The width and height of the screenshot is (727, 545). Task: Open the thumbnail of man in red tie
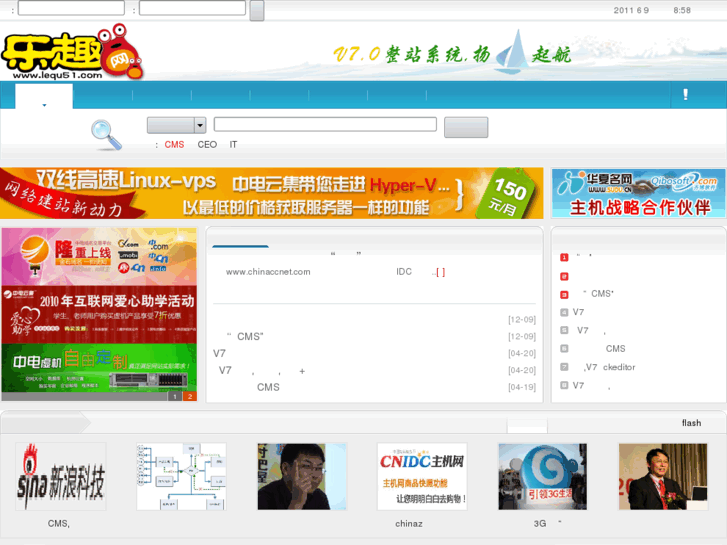[663, 476]
